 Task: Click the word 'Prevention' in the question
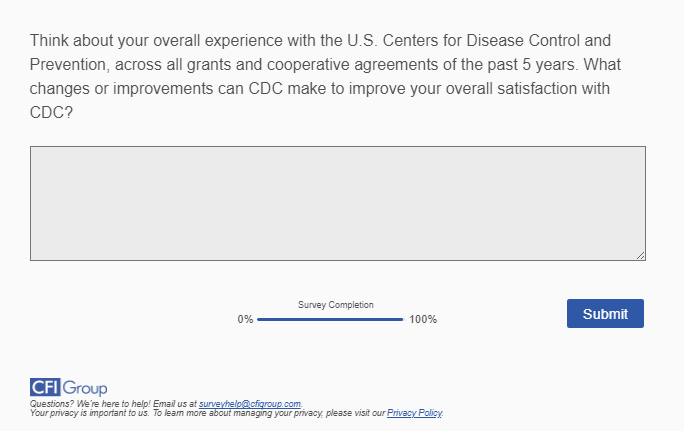[67, 66]
